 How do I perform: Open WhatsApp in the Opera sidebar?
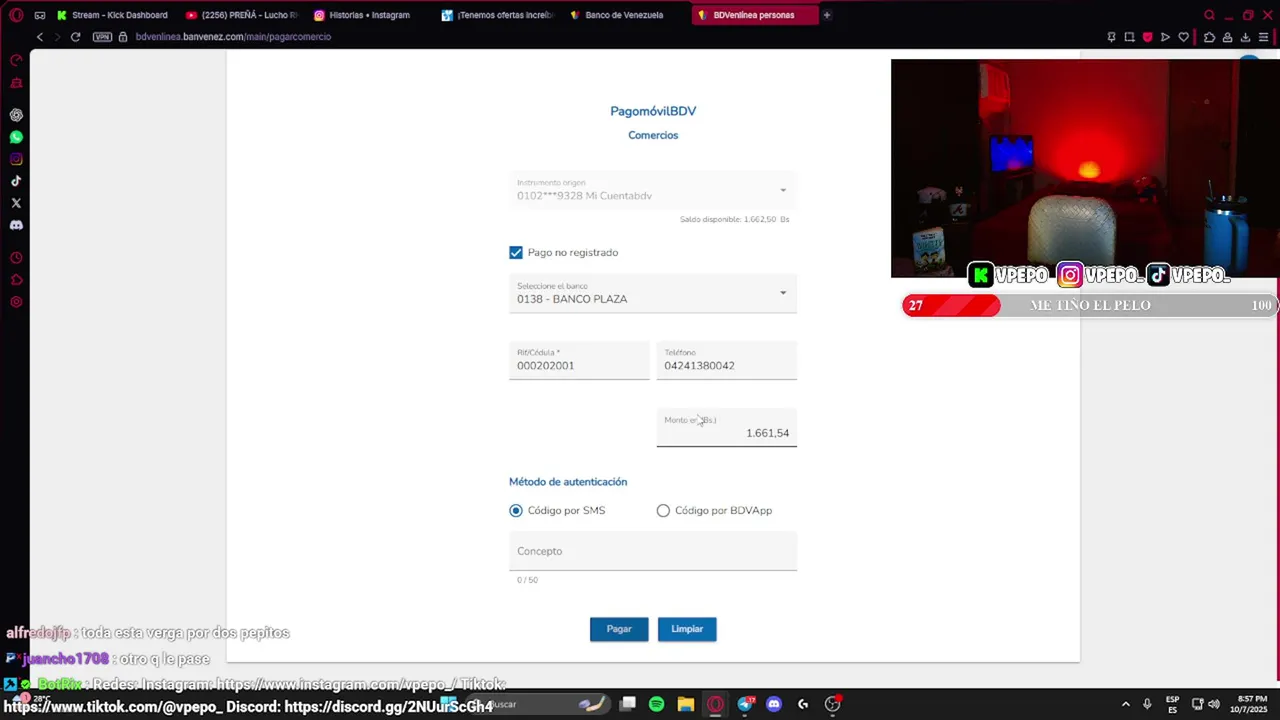coord(16,137)
